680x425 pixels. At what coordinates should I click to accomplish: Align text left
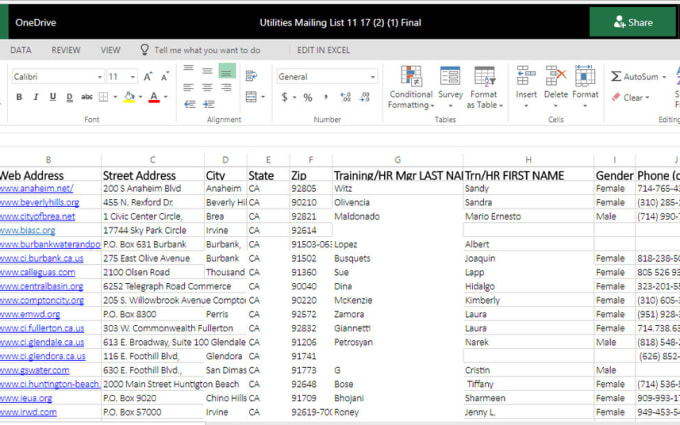pyautogui.click(x=188, y=88)
